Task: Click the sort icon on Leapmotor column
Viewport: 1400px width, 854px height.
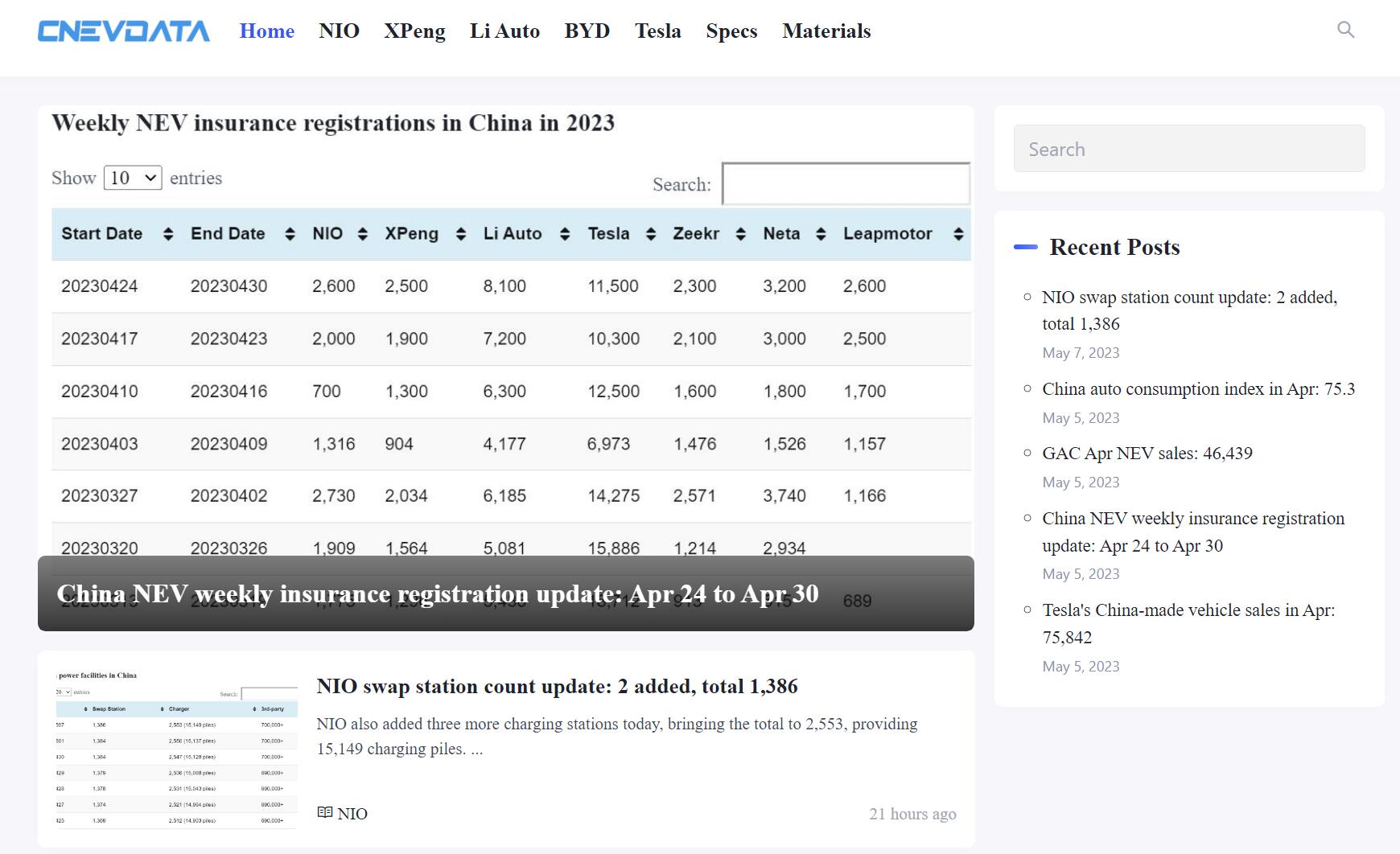Action: [957, 234]
